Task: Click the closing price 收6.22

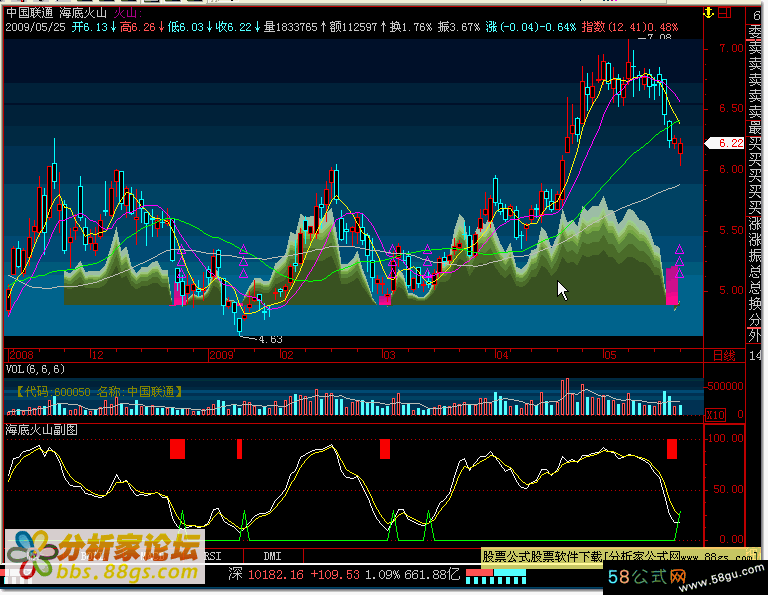Action: [234, 27]
